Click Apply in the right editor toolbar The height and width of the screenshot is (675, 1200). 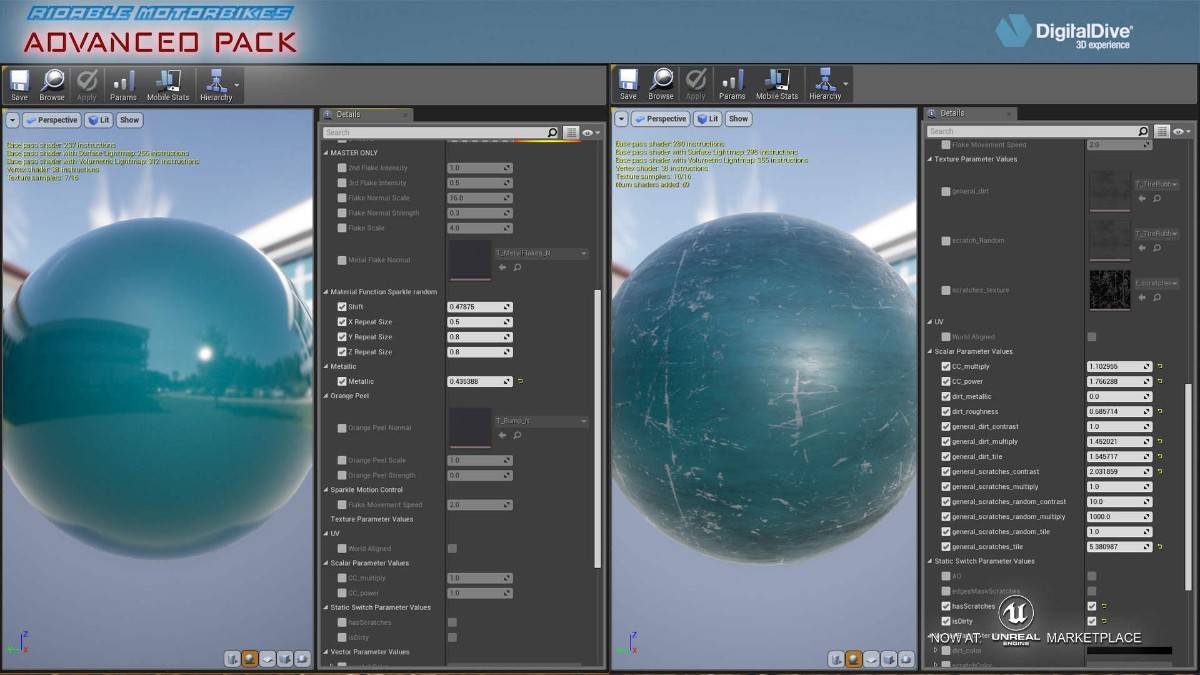[x=696, y=85]
